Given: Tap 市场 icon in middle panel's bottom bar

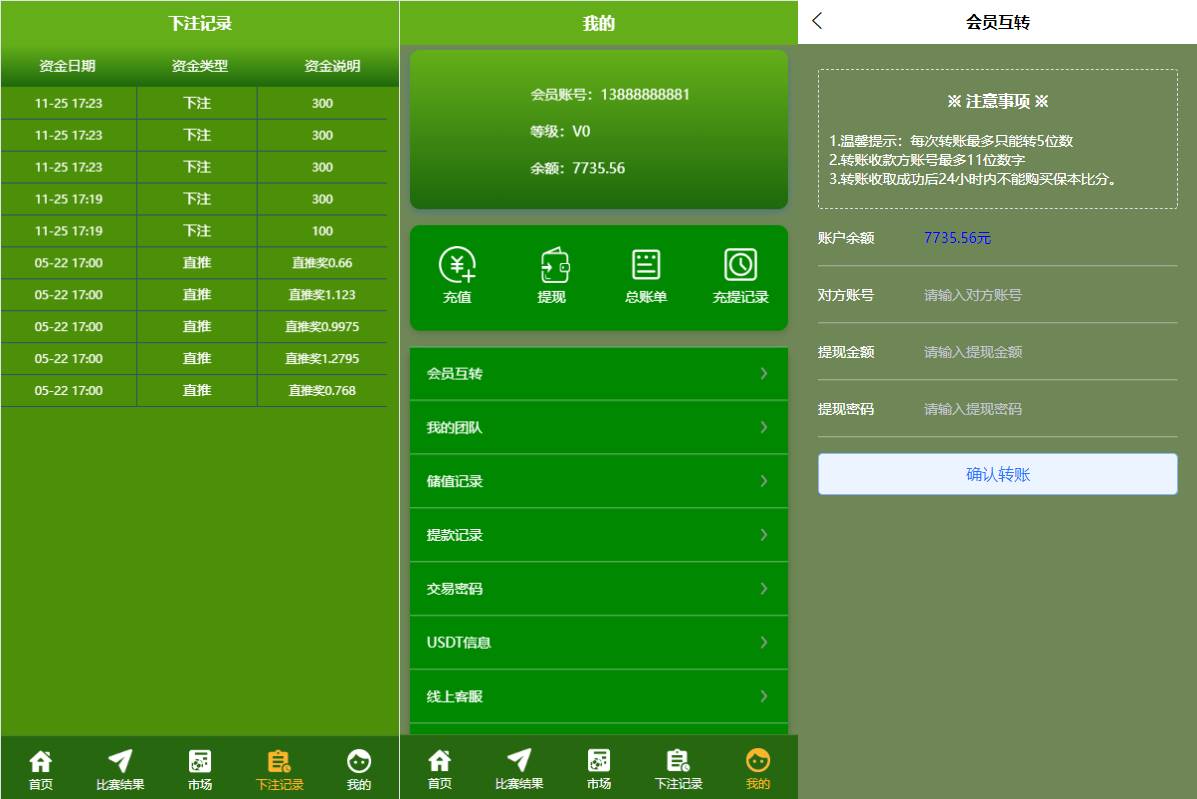Looking at the screenshot, I should coord(598,760).
